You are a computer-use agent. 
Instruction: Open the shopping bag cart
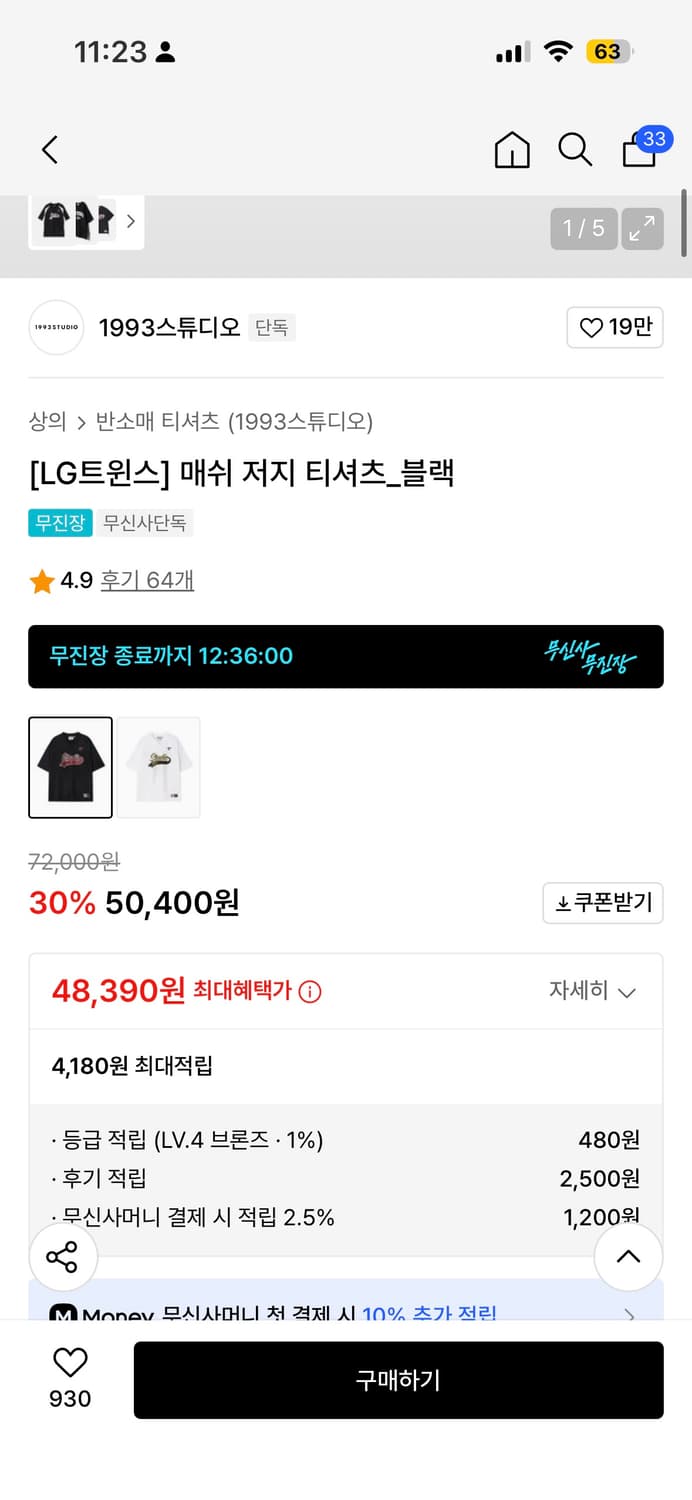[640, 150]
